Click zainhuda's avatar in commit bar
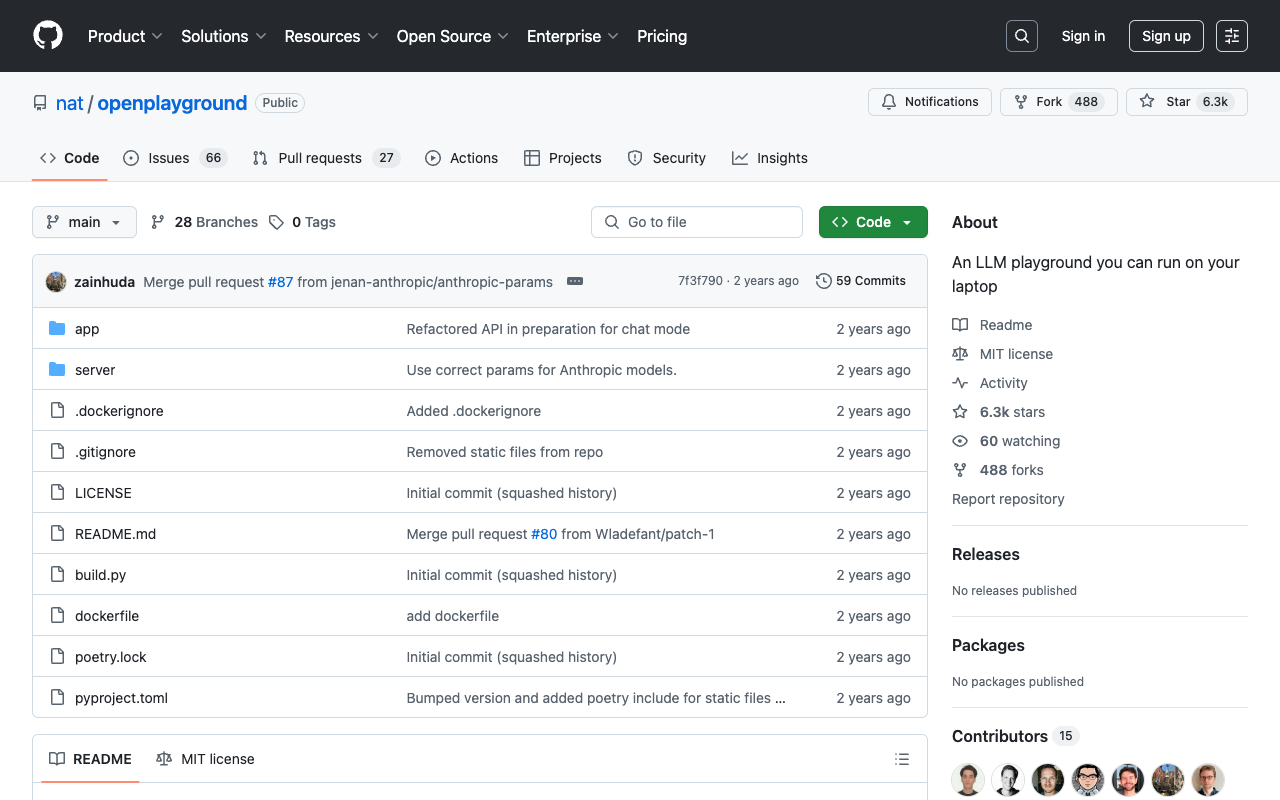 (56, 282)
